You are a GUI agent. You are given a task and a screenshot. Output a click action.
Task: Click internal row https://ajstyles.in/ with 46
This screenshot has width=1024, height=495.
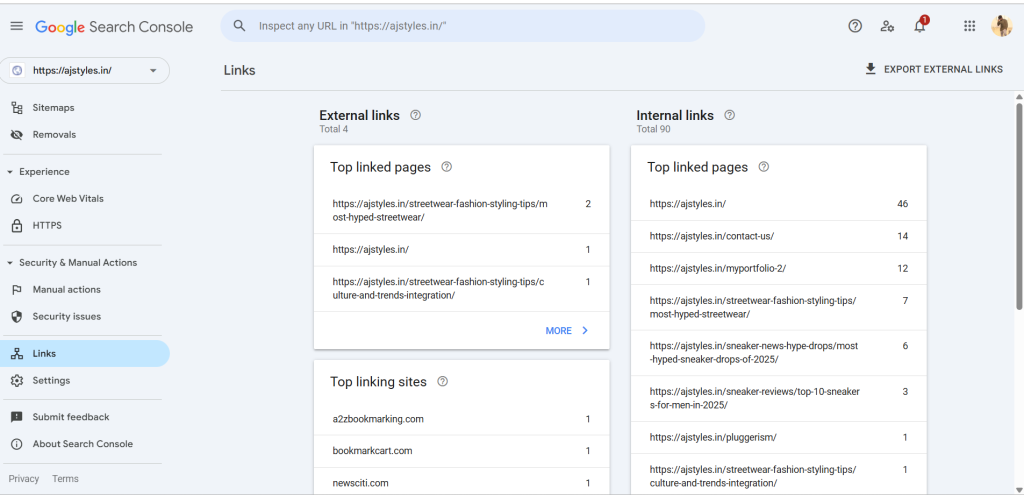[x=778, y=204]
